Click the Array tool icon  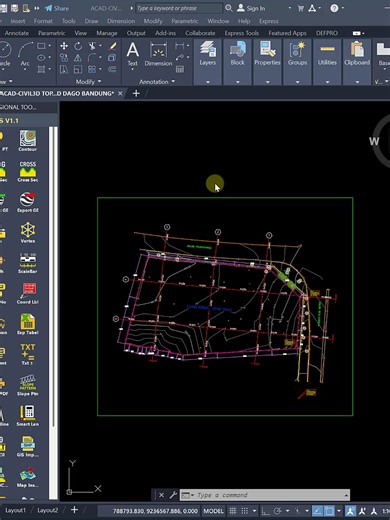[x=92, y=69]
